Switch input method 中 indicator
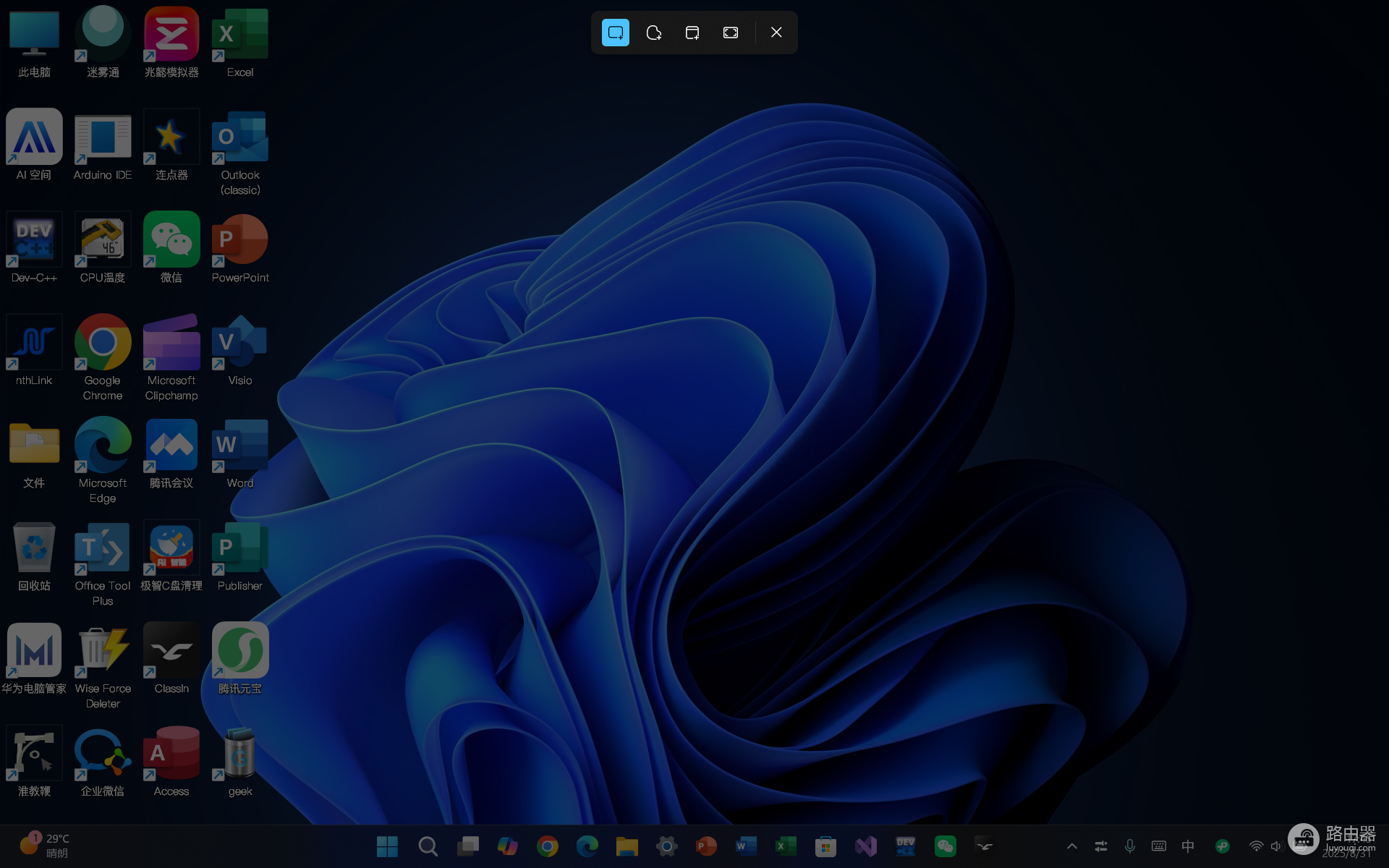Screen dimensions: 1389x868 [1188, 846]
